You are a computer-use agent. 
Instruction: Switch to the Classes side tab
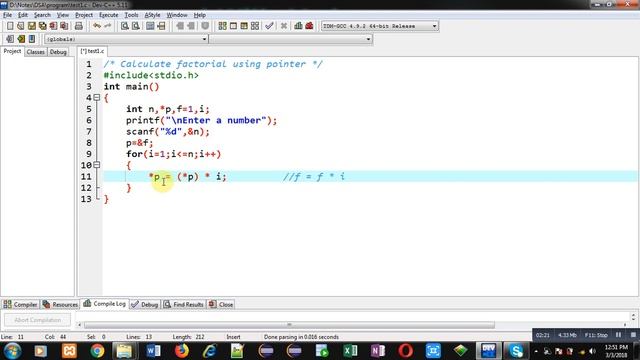[x=36, y=52]
